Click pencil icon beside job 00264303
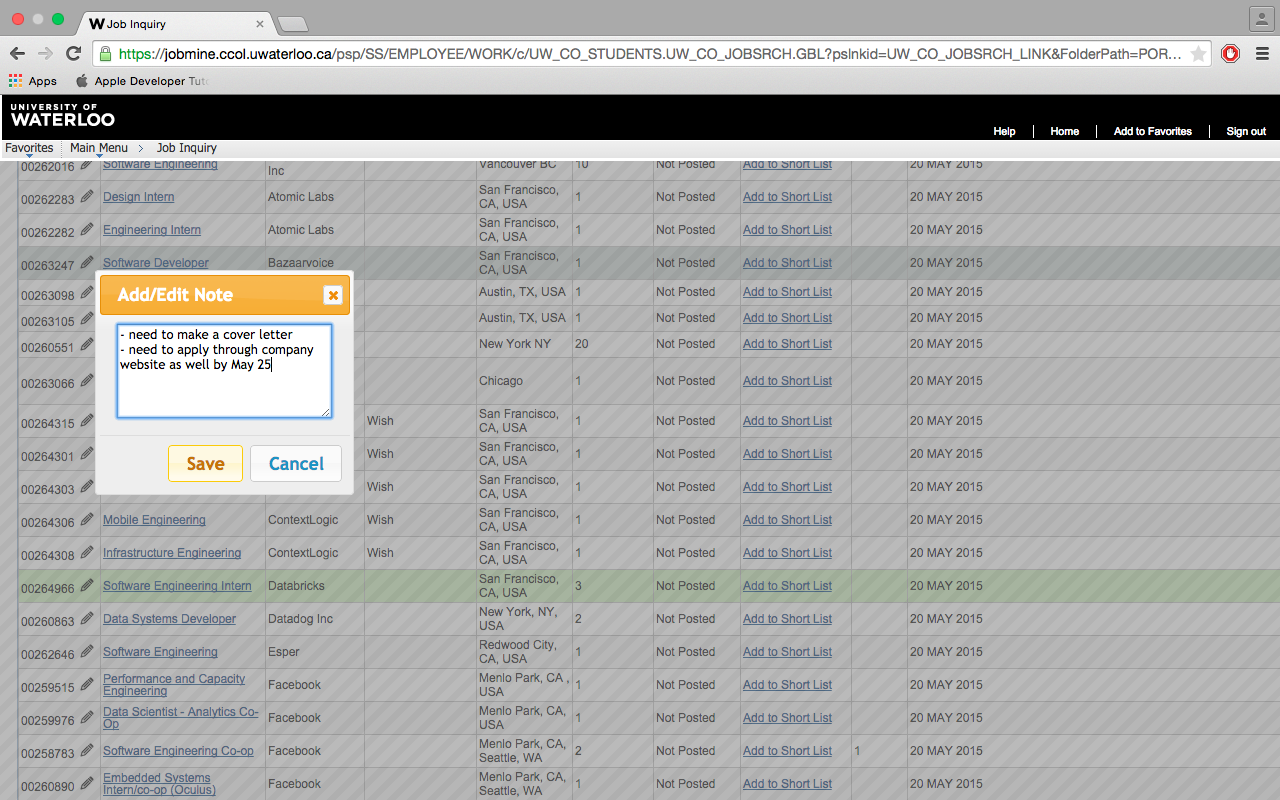The image size is (1280, 800). [x=88, y=487]
